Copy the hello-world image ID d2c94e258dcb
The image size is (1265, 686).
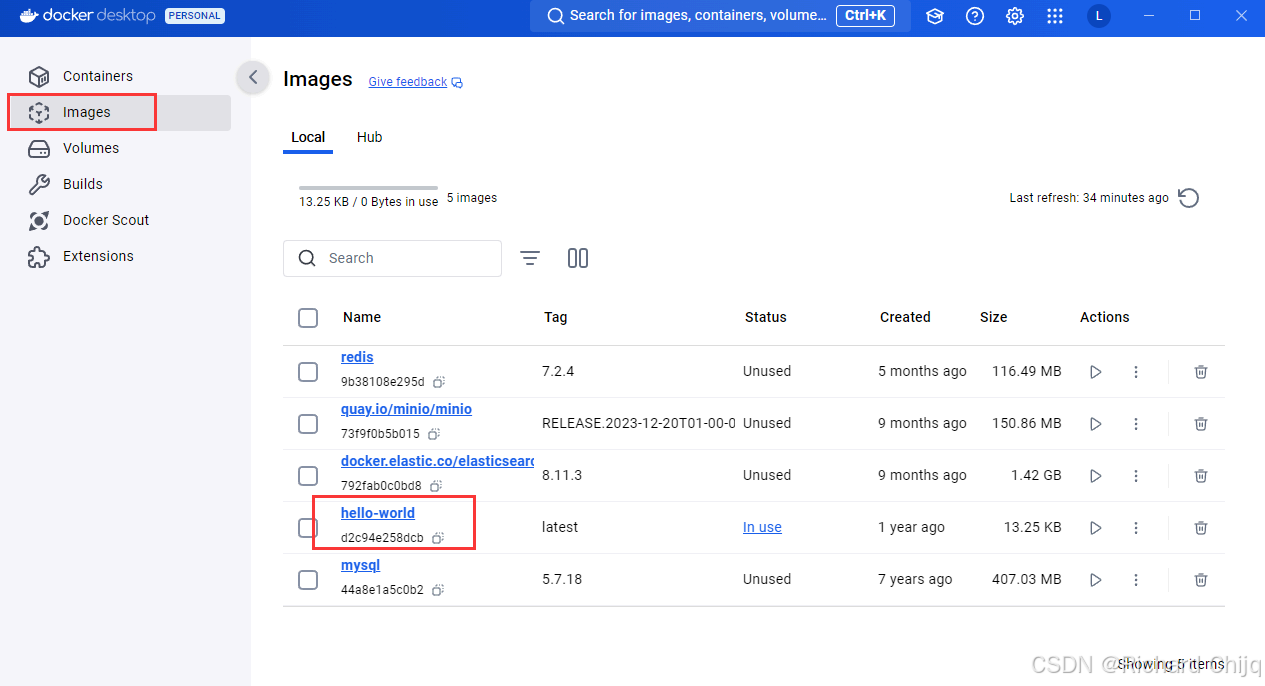[x=438, y=538]
